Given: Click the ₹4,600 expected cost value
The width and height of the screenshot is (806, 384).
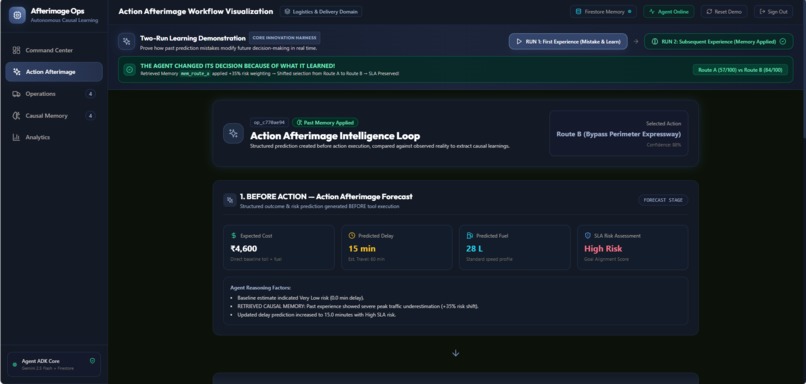Looking at the screenshot, I should (x=244, y=249).
